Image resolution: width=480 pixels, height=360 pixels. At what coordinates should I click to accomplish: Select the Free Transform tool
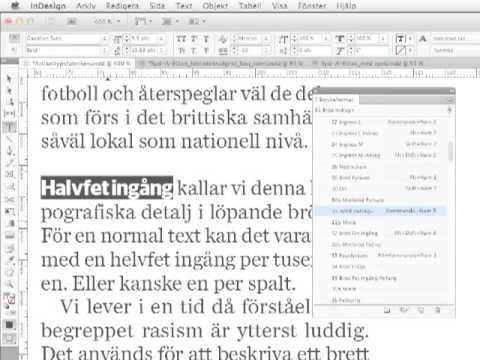pos(10,211)
